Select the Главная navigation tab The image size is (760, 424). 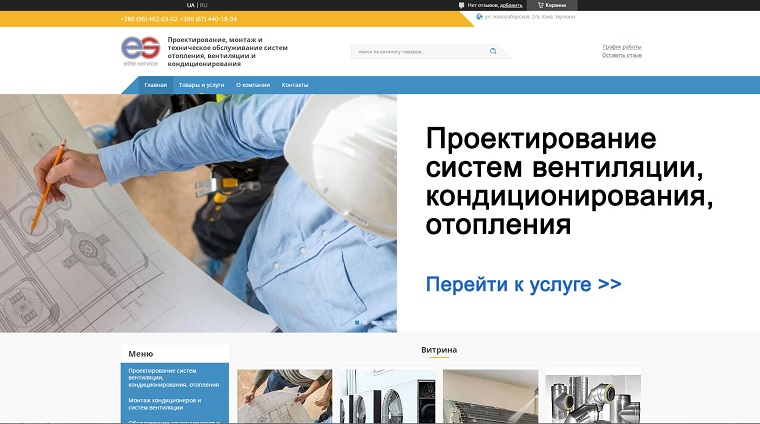(x=156, y=85)
